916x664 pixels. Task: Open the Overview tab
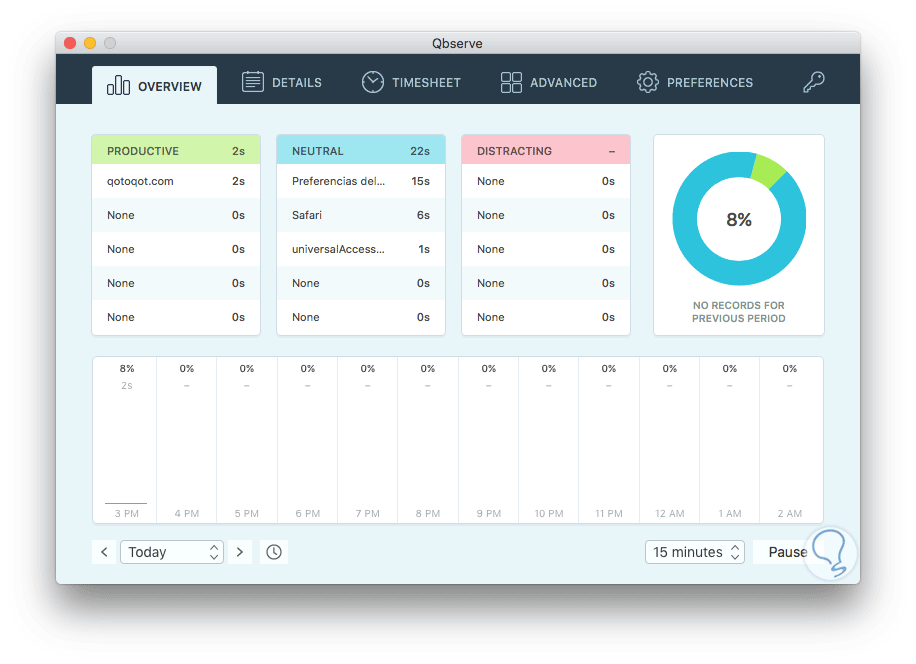[x=154, y=85]
